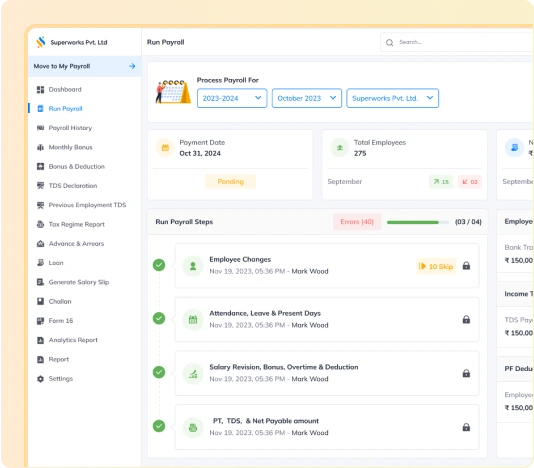Click the Settings gear icon
Viewport: 534px width, 468px height.
(x=41, y=379)
